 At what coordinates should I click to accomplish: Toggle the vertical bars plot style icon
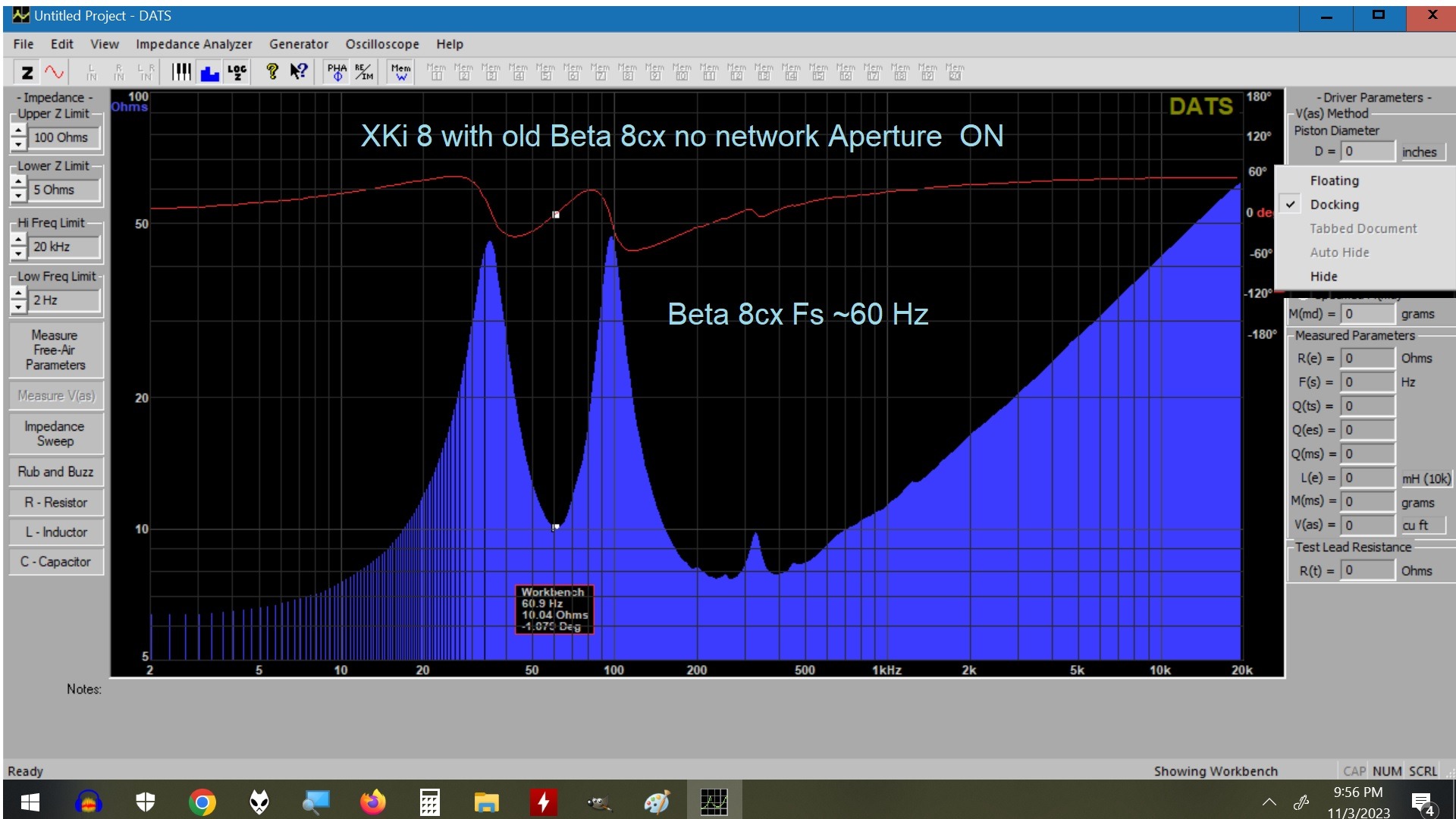[x=181, y=72]
